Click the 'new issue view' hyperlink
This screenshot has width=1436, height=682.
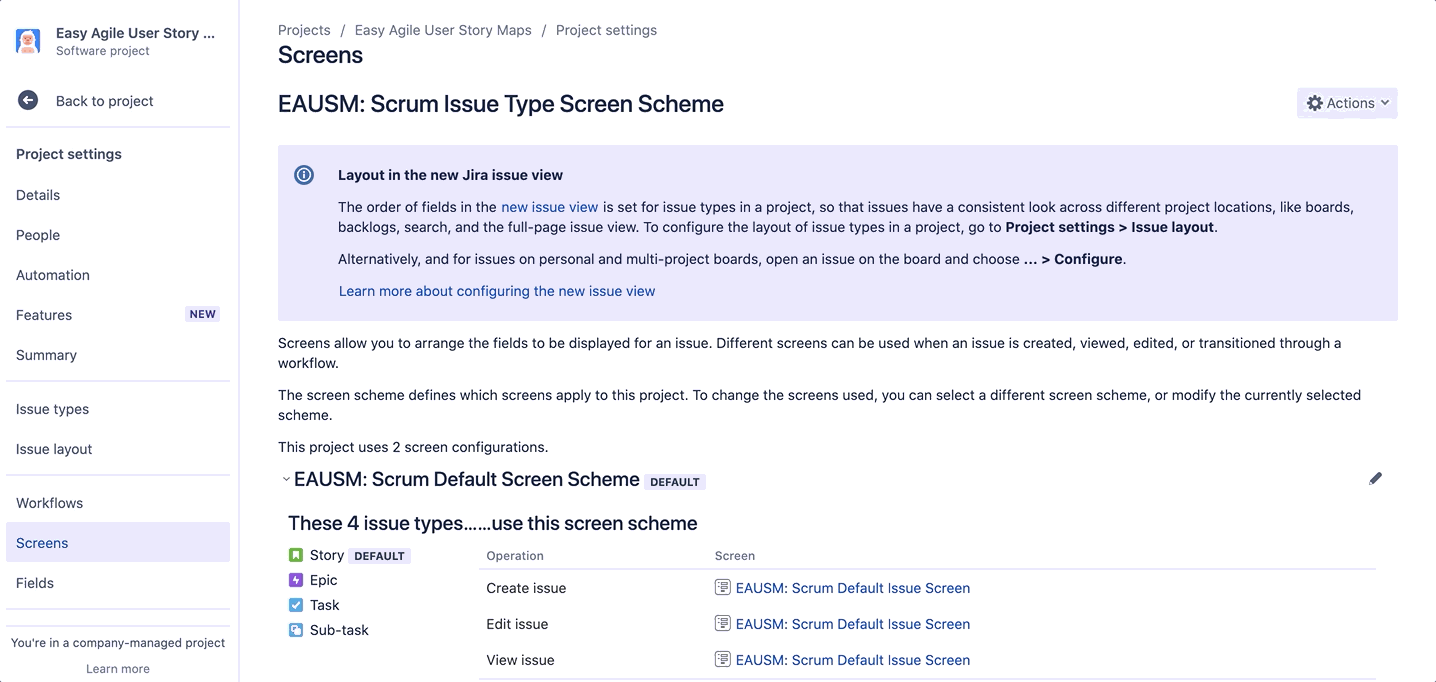coord(549,207)
